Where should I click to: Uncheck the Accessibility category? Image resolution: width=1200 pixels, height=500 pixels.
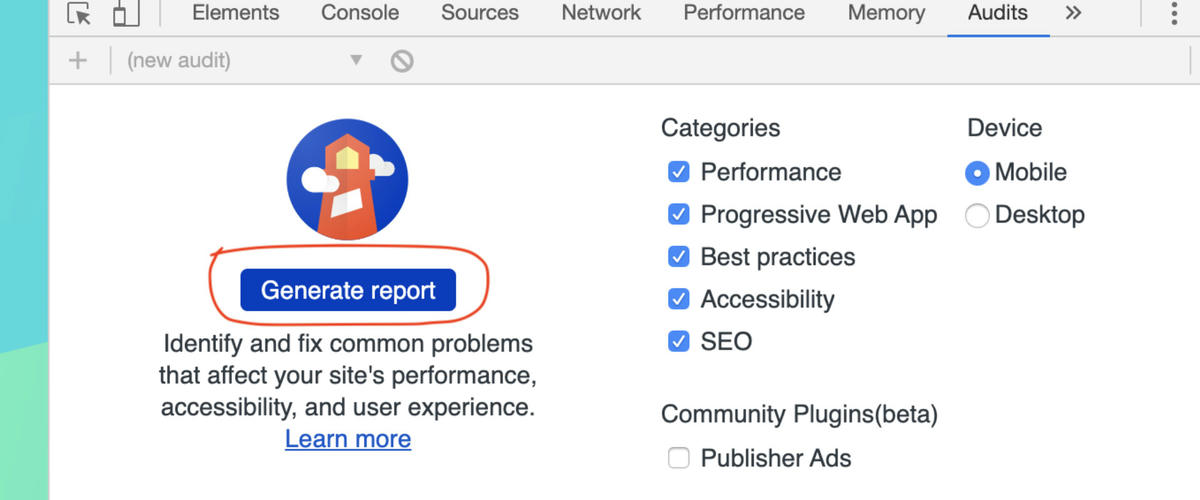point(679,299)
